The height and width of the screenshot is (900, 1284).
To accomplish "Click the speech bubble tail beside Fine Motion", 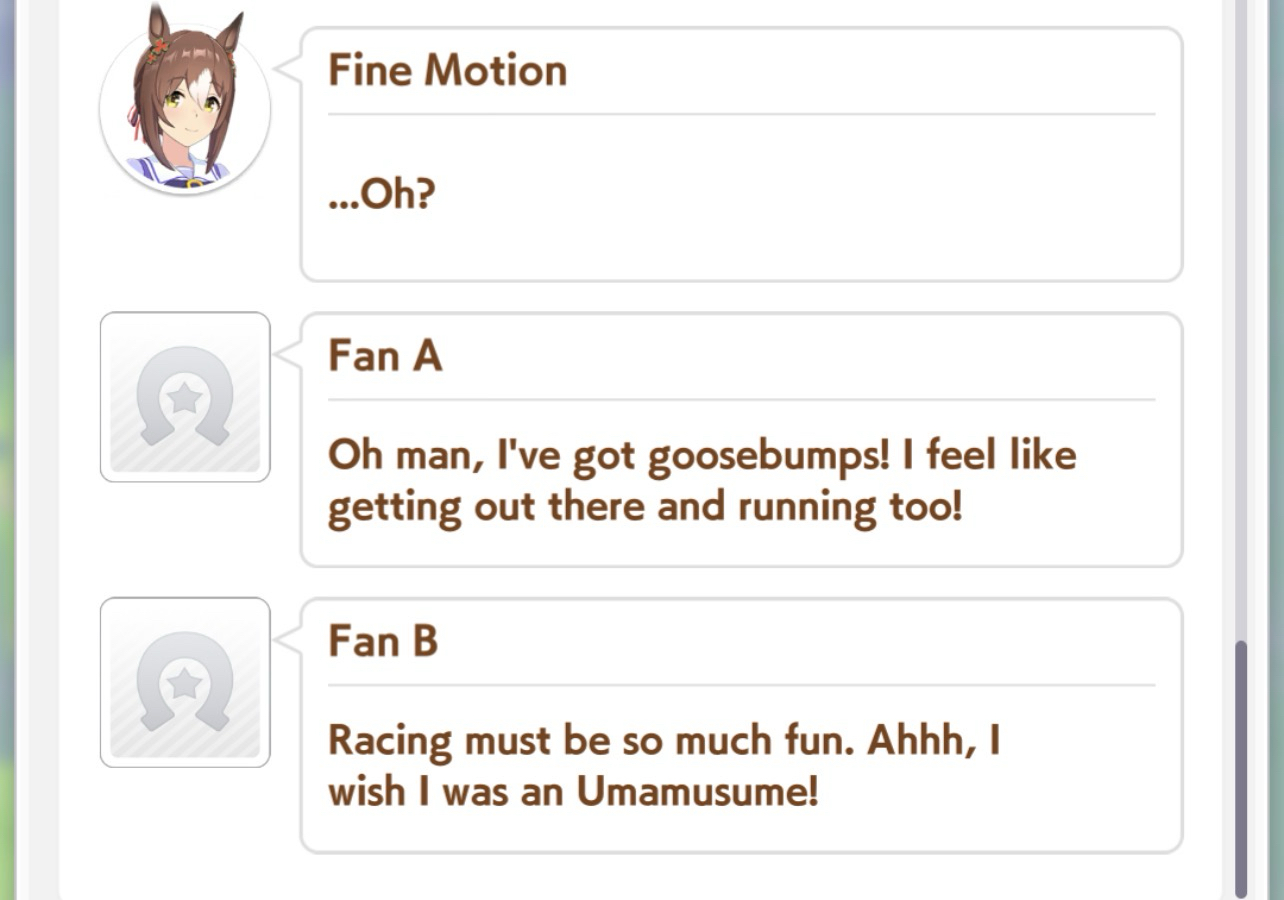I will coord(288,68).
